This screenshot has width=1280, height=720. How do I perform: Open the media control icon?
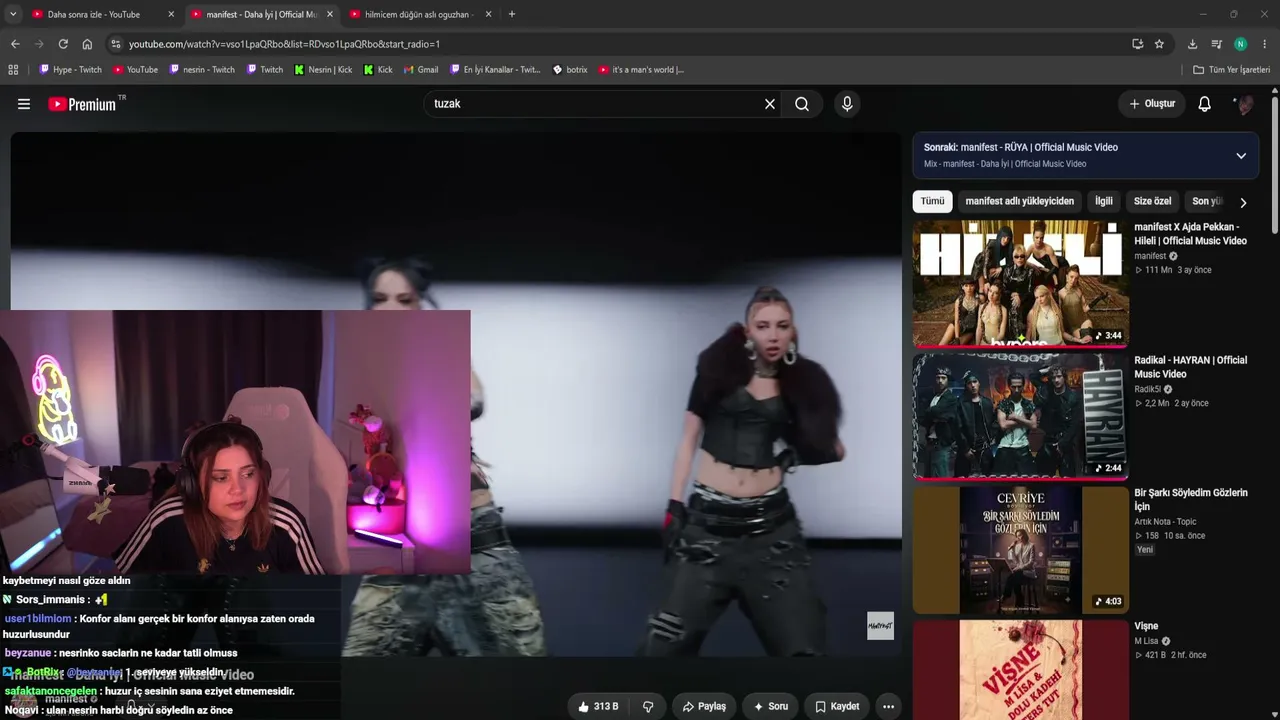tap(1216, 44)
